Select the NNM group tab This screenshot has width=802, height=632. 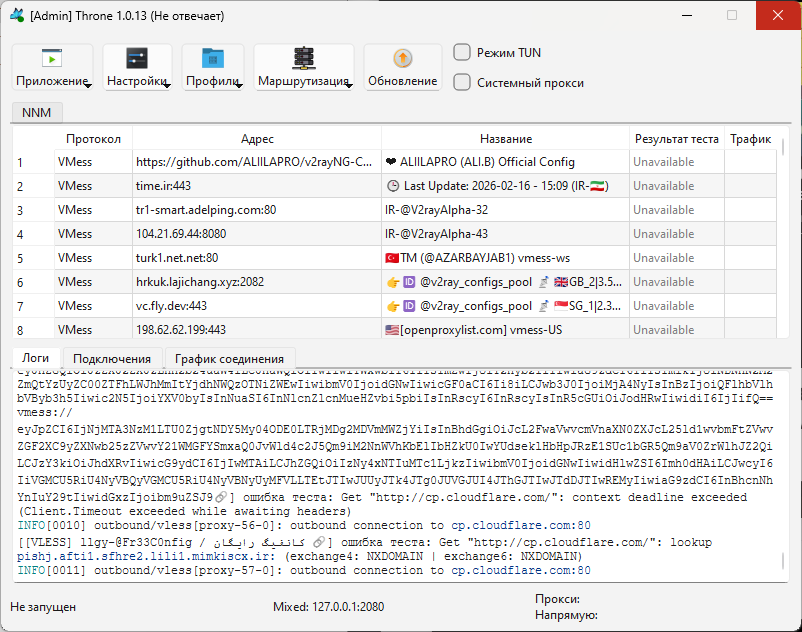[x=38, y=113]
